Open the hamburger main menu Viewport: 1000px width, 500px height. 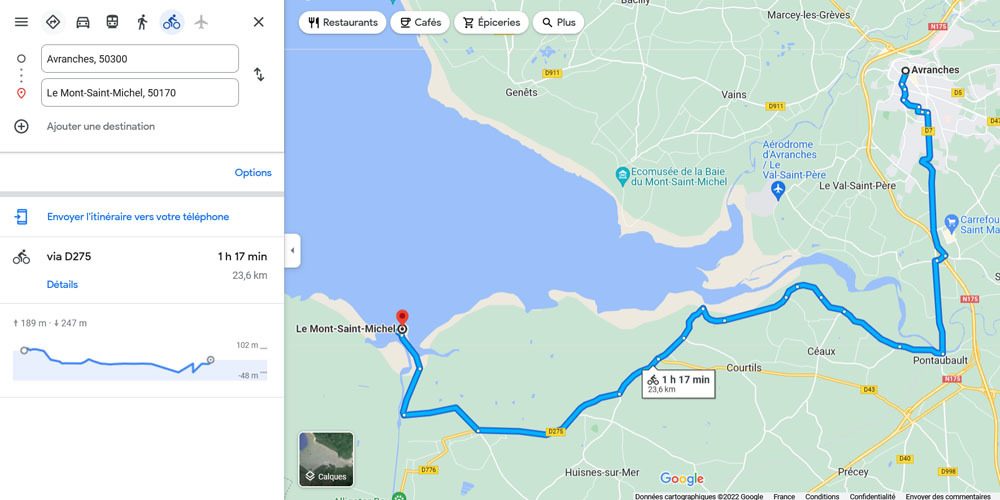21,22
